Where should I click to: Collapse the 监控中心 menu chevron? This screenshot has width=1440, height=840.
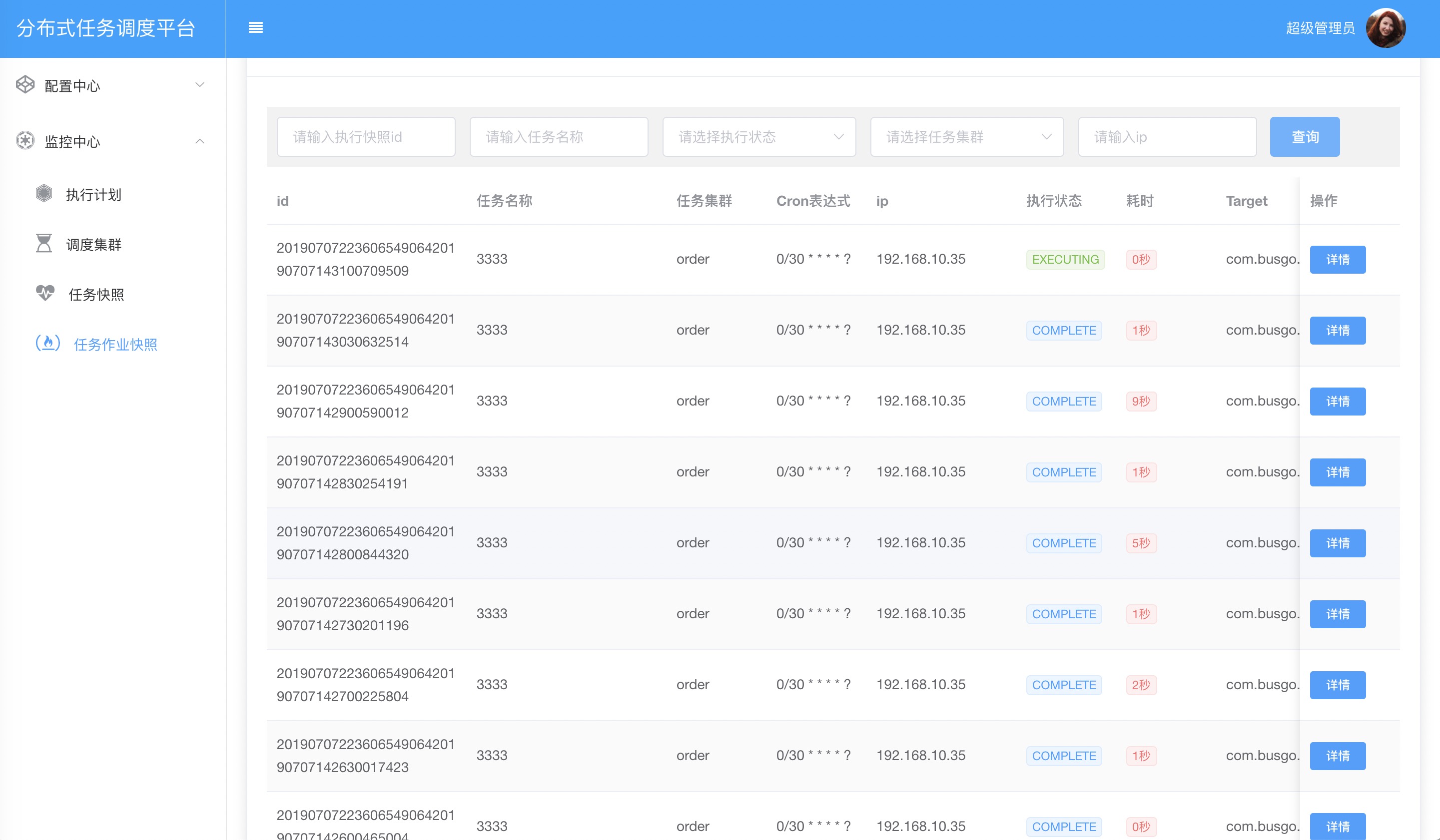click(199, 141)
